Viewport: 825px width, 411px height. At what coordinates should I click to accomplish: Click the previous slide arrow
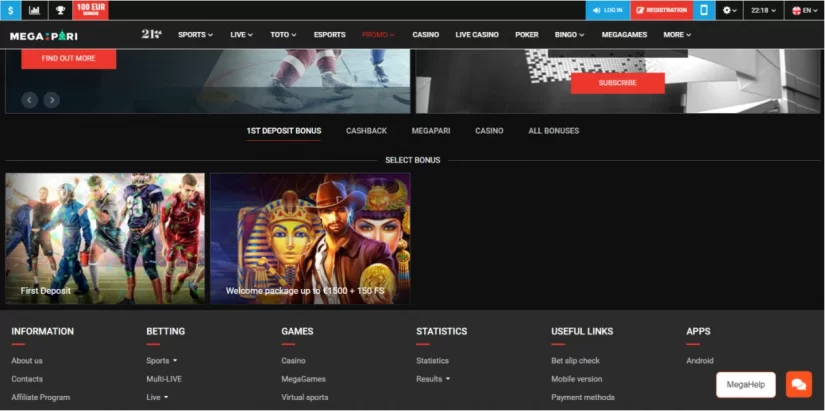point(29,99)
